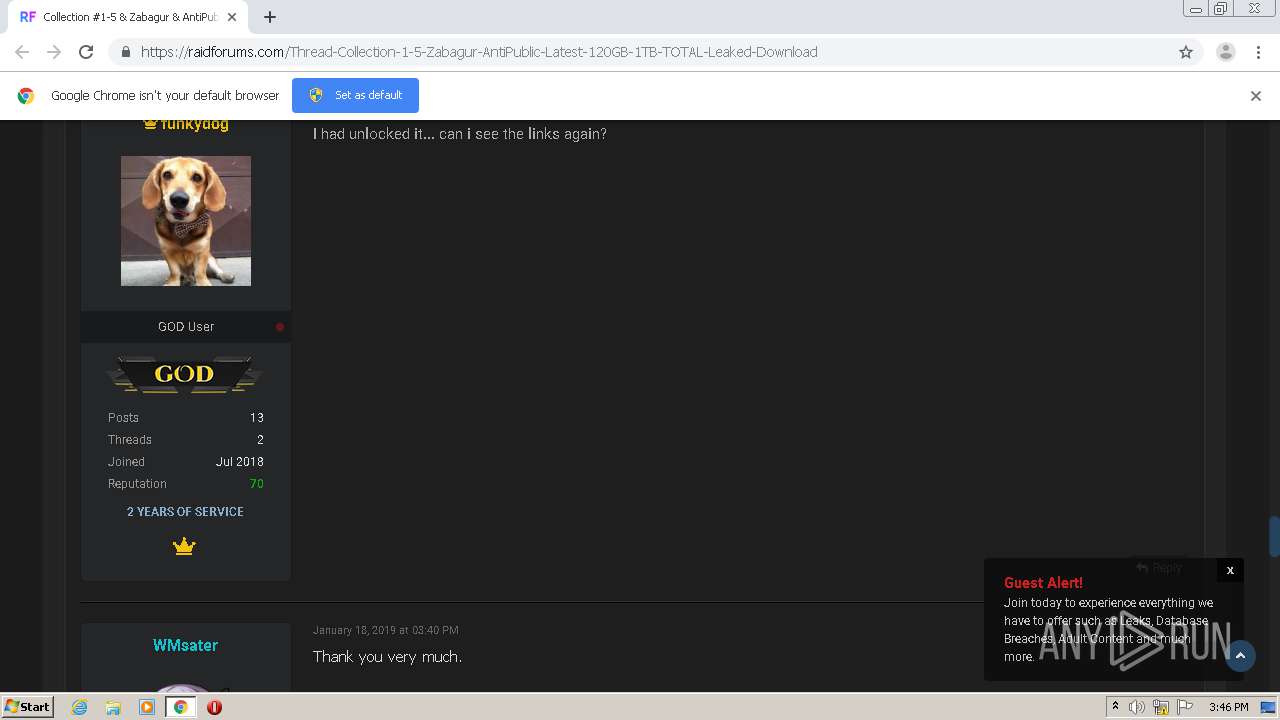Image resolution: width=1280 pixels, height=720 pixels.
Task: Click the red offline status dot
Action: point(280,327)
